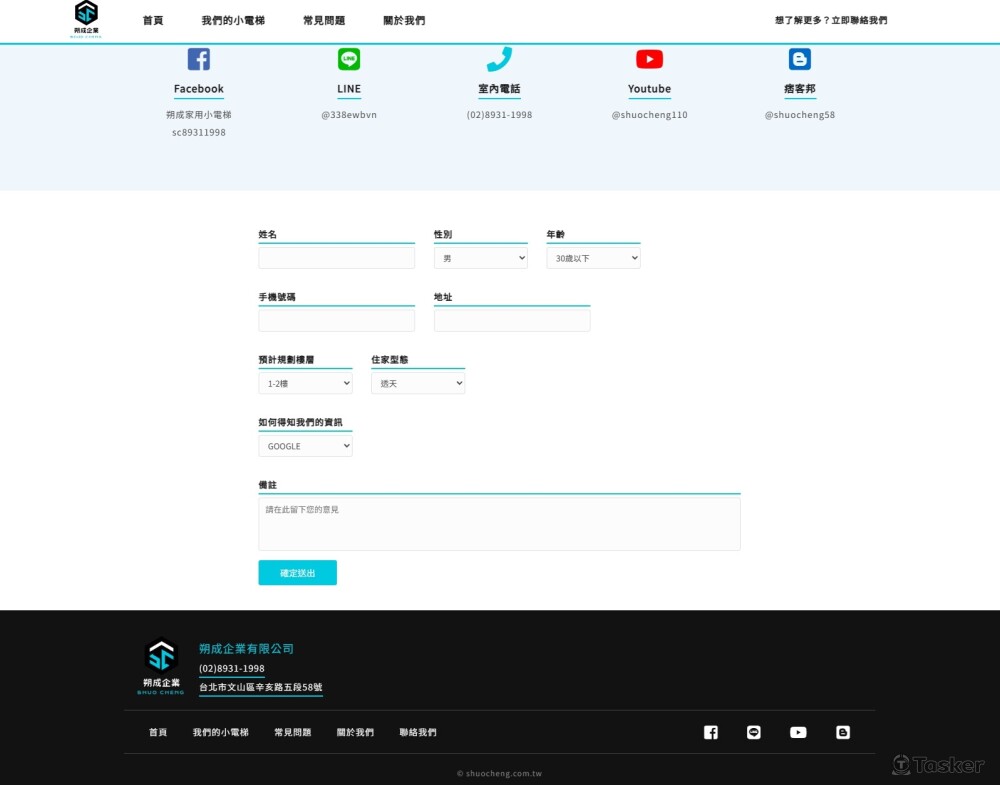Viewport: 1000px width, 785px height.
Task: Open the 性別 gender dropdown
Action: pyautogui.click(x=480, y=258)
